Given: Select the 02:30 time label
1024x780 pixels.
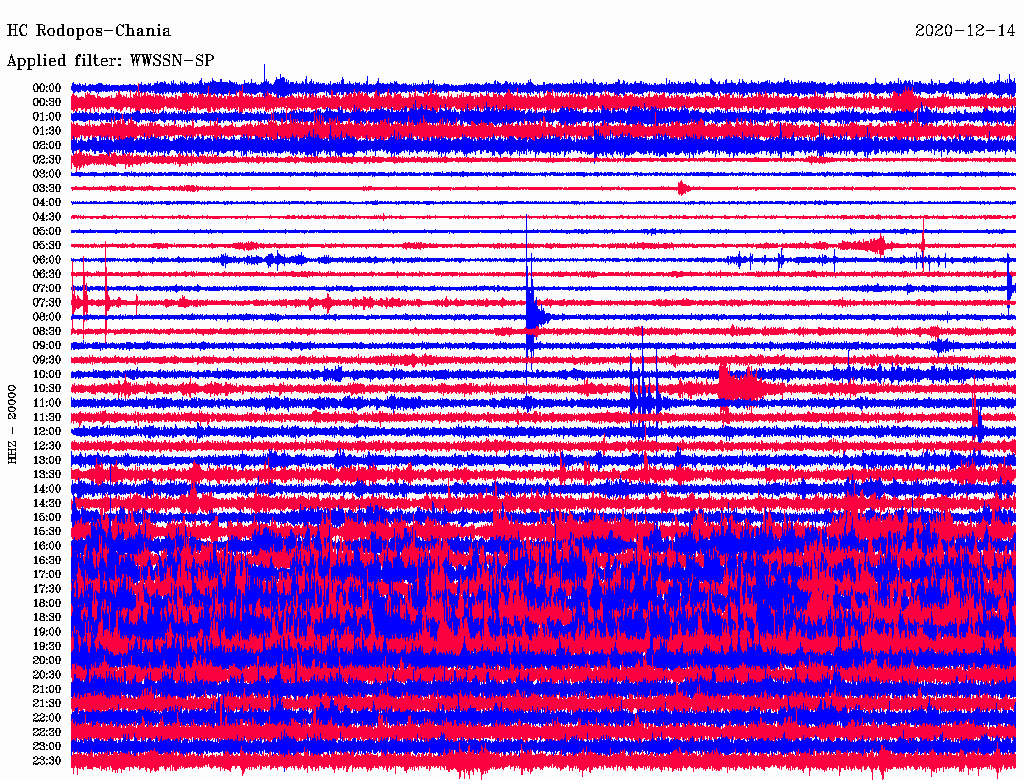Looking at the screenshot, I should (x=47, y=159).
